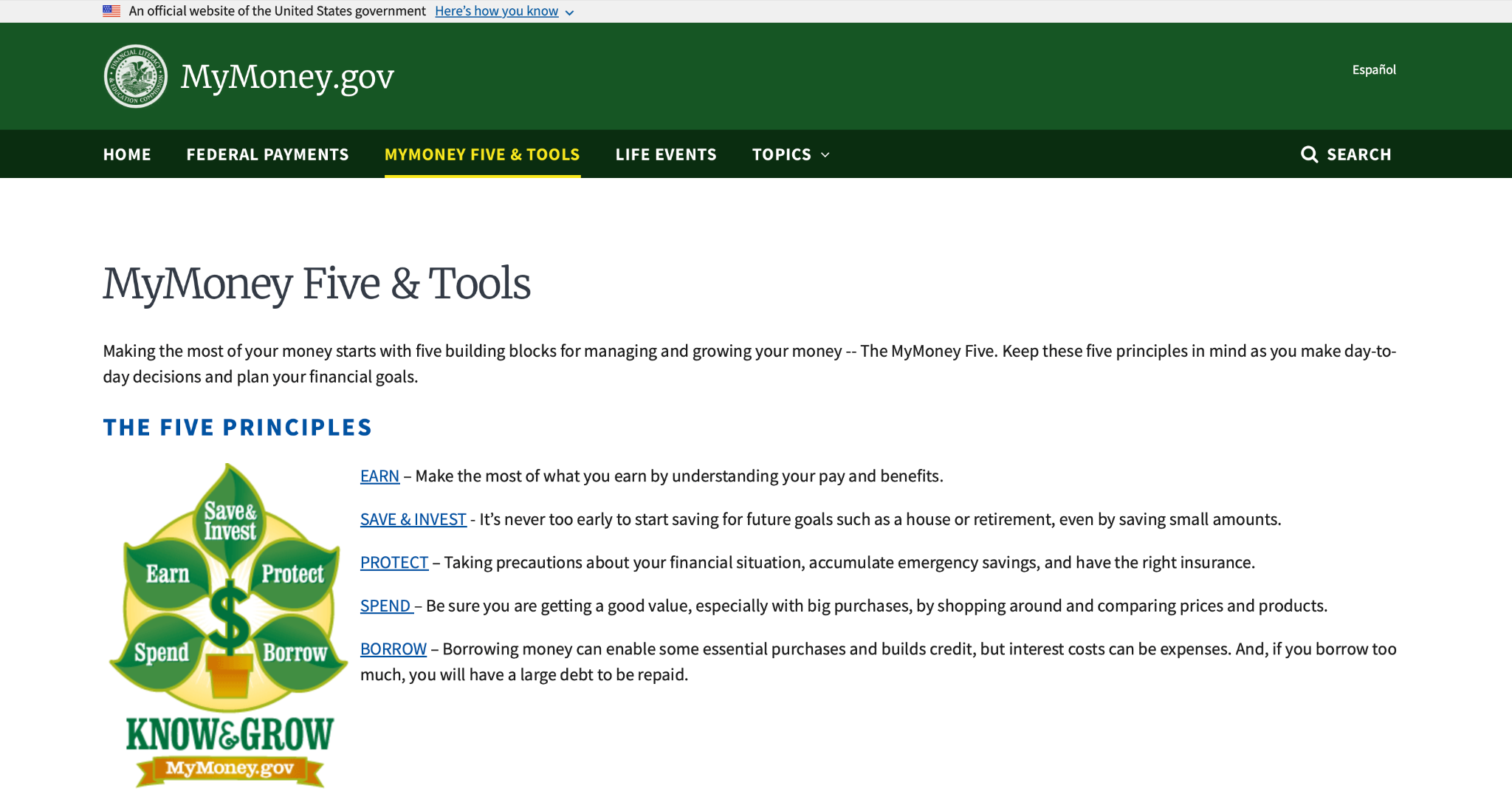Viewport: 1512px width, 794px height.
Task: Open the BORROW principle link
Action: tap(394, 649)
